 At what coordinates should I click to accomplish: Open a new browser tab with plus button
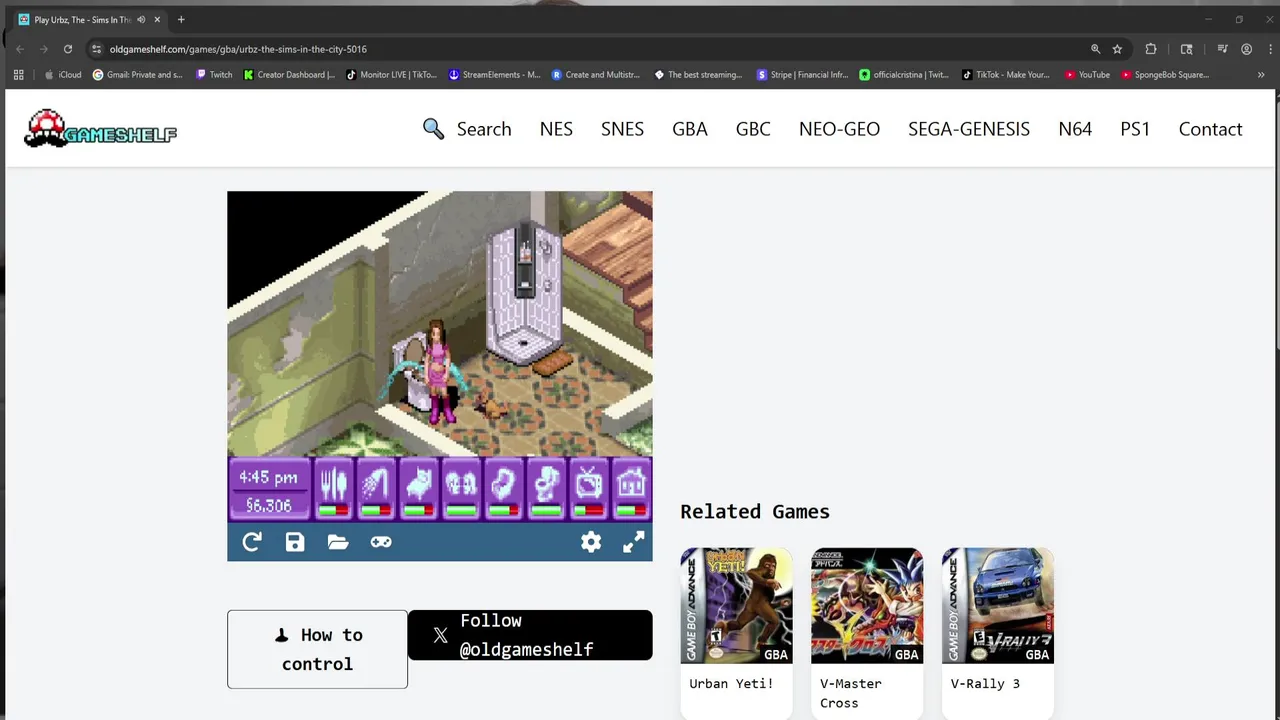tap(181, 20)
